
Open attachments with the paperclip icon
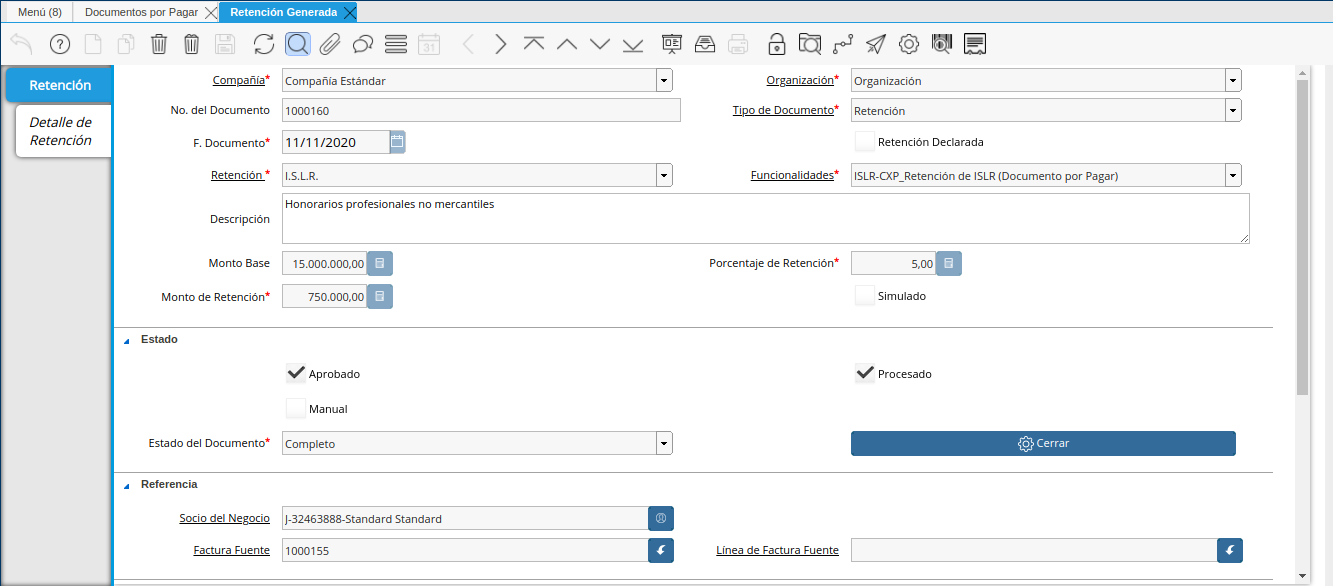pyautogui.click(x=330, y=44)
